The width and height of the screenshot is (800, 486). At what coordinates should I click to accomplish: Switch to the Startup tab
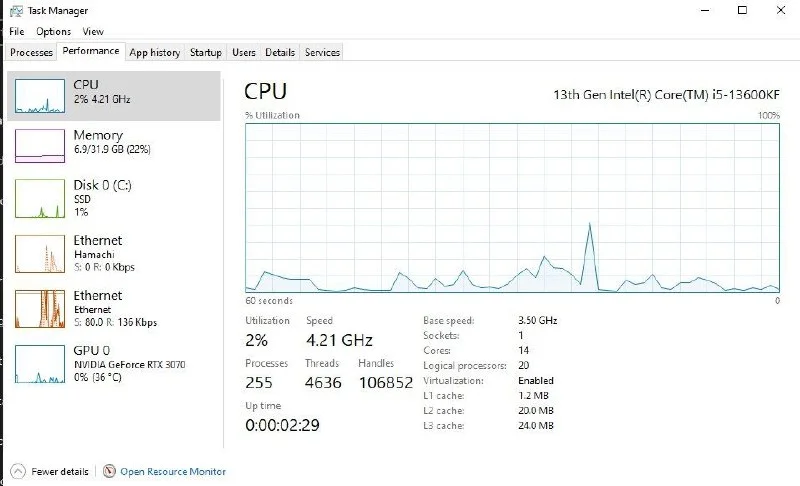pyautogui.click(x=206, y=52)
